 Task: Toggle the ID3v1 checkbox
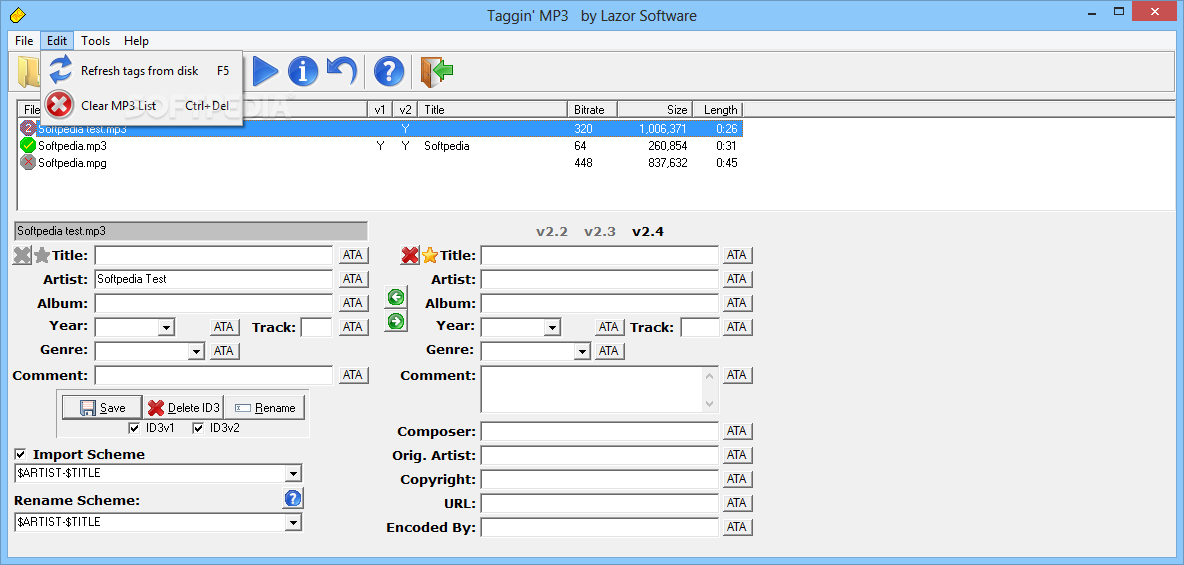(134, 428)
